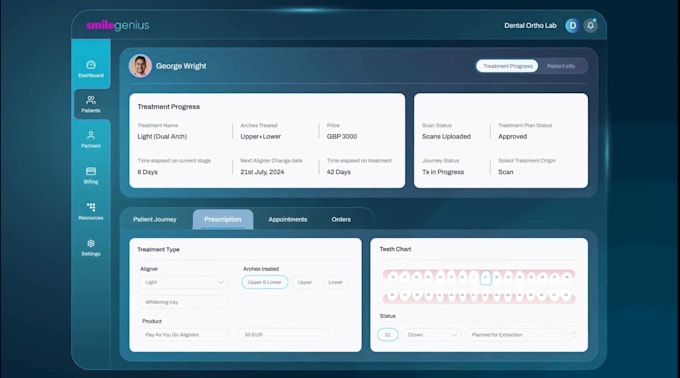Click the 6 Days elapsed value
680x378 pixels.
147,172
